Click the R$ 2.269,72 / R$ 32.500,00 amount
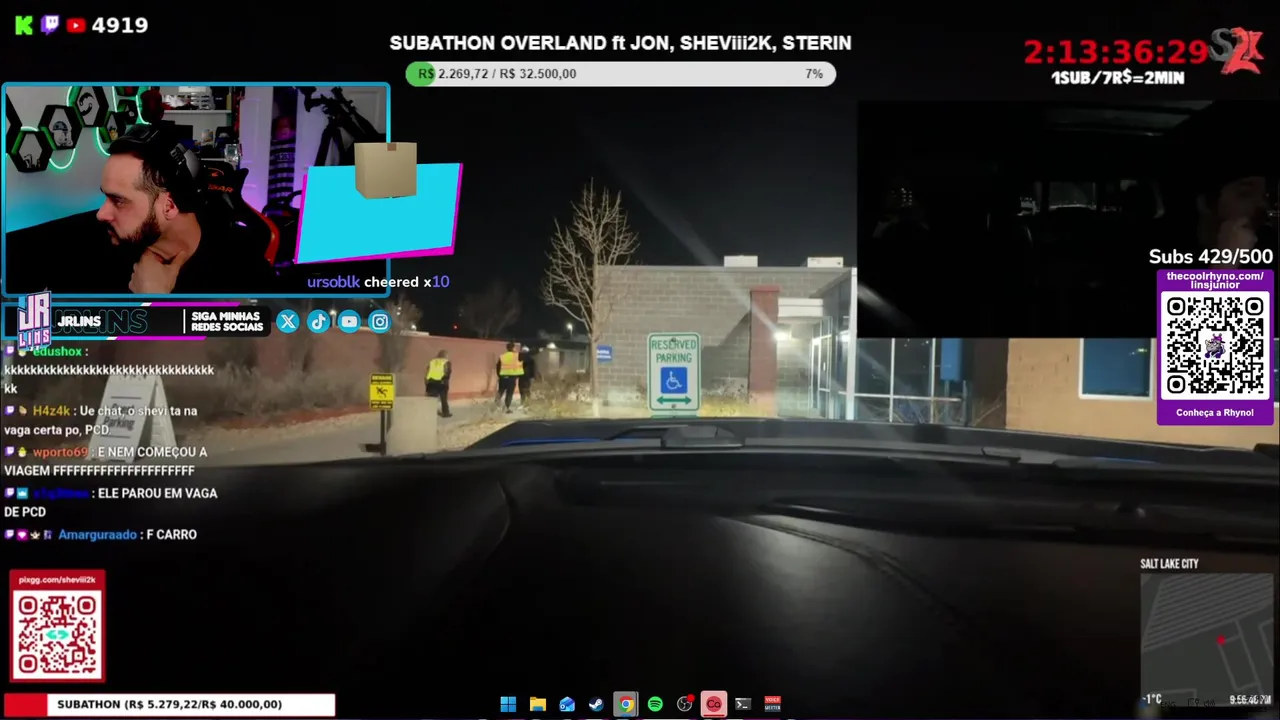This screenshot has height=720, width=1280. pos(497,74)
